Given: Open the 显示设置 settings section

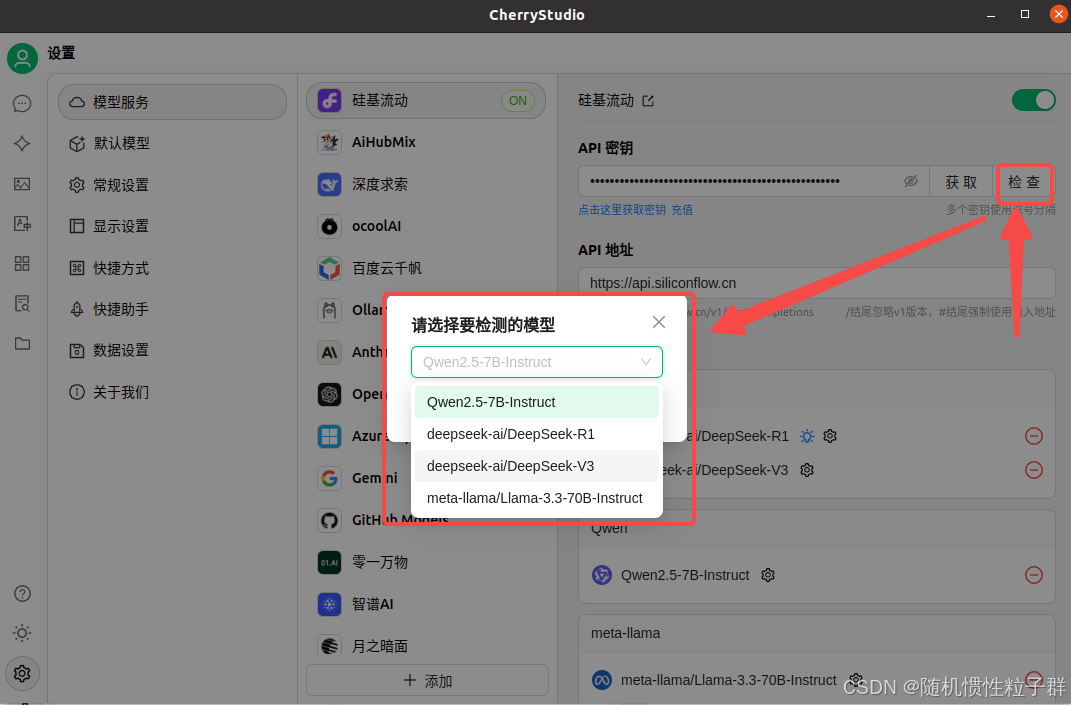Looking at the screenshot, I should point(172,226).
